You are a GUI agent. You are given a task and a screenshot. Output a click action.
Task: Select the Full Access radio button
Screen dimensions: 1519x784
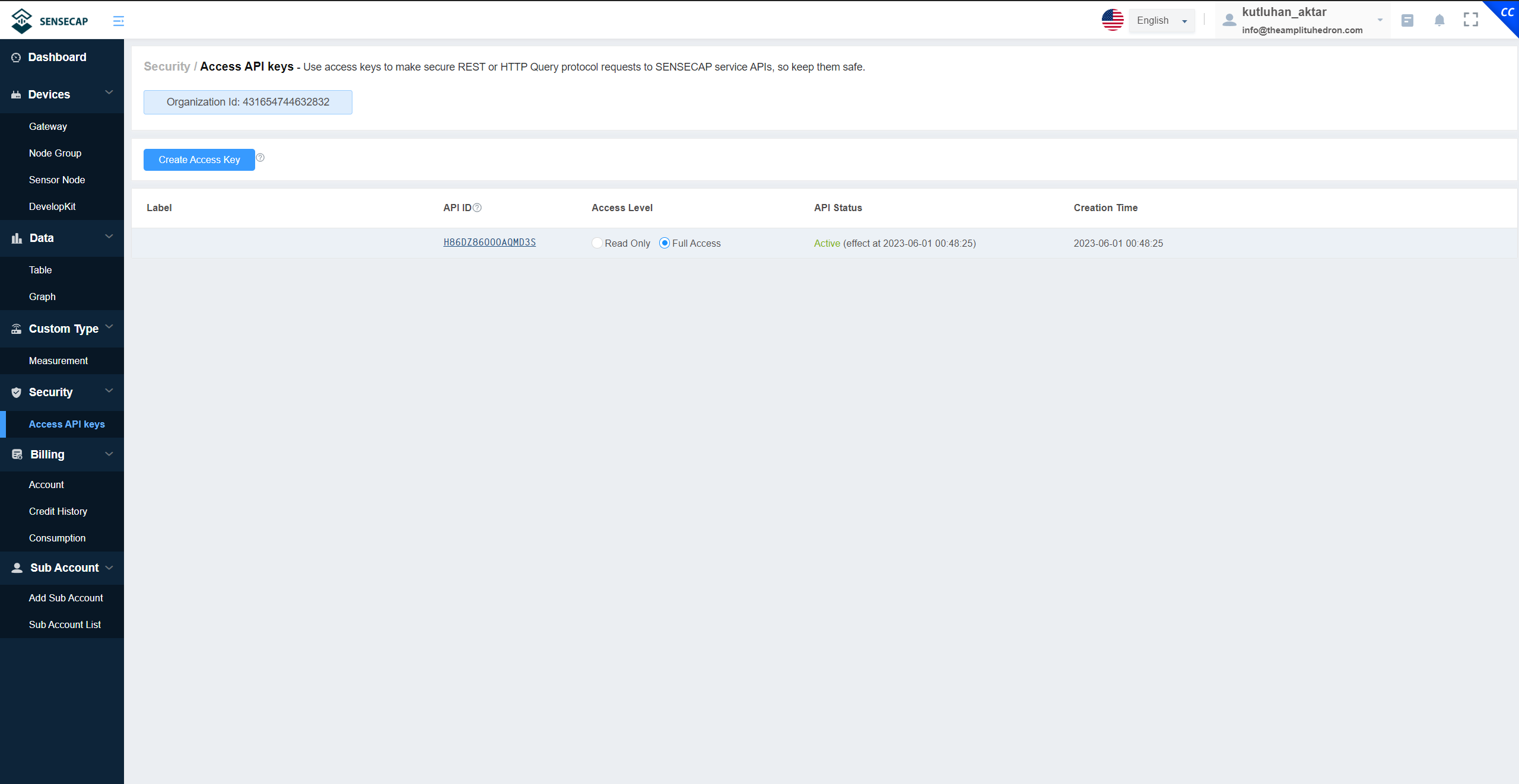pos(664,243)
